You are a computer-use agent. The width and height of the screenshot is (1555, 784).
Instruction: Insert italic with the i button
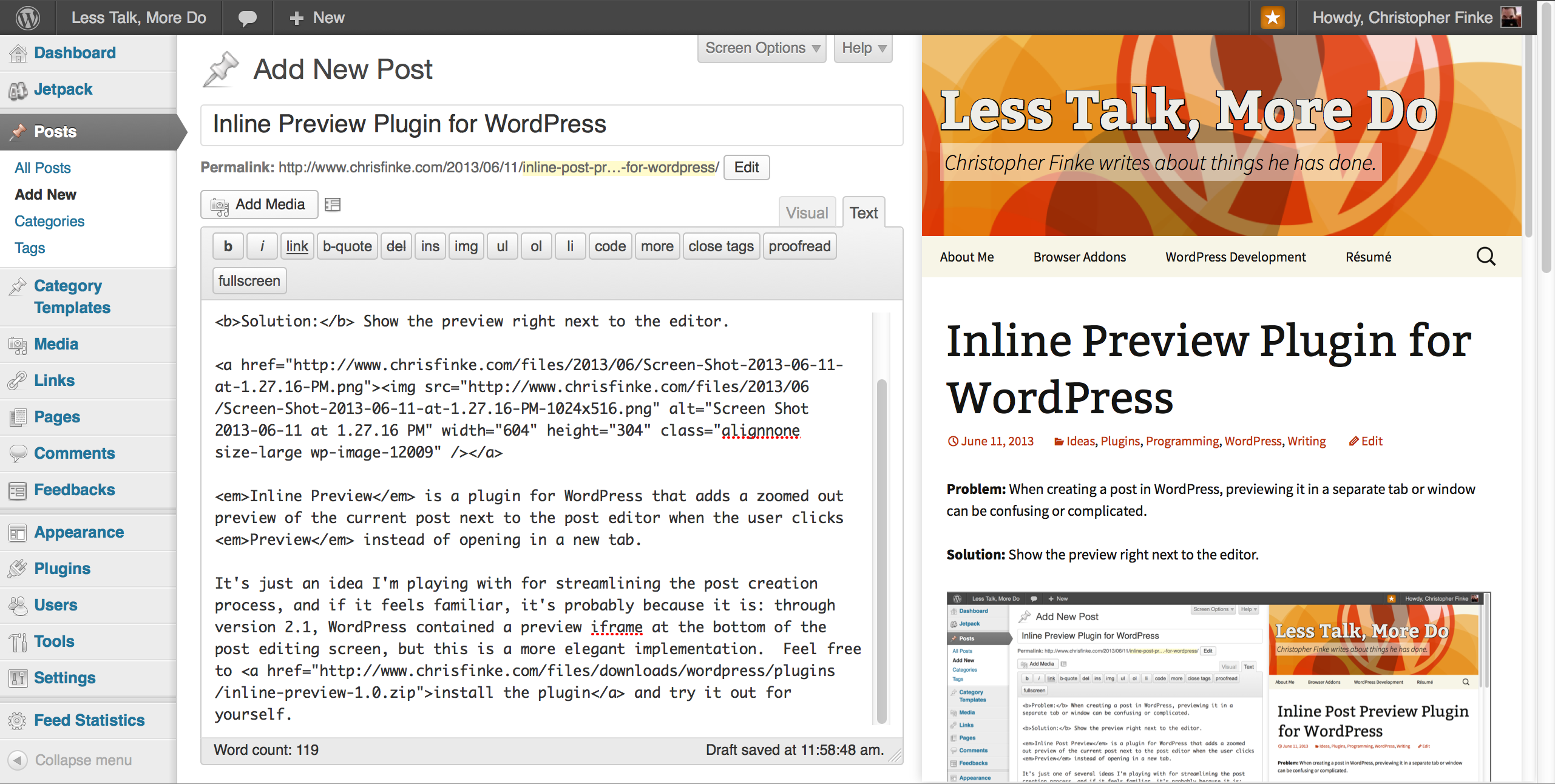point(262,246)
